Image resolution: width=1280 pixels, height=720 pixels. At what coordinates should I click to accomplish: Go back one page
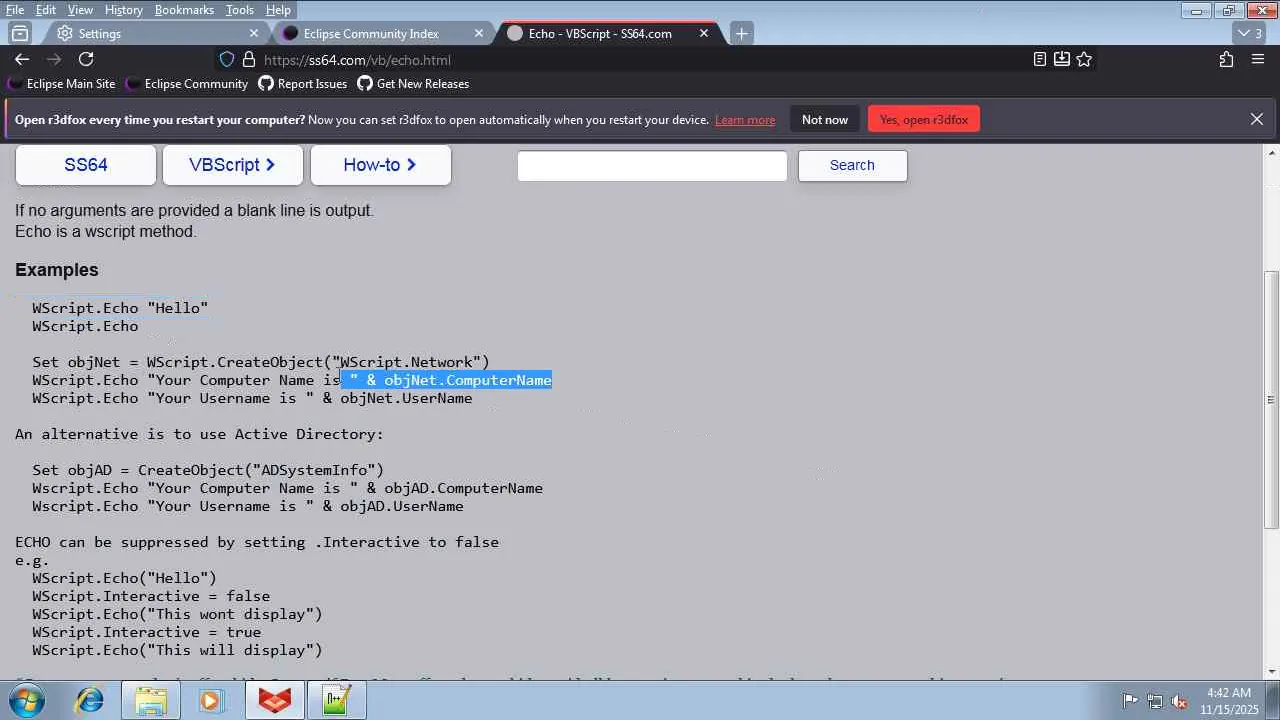[x=22, y=59]
